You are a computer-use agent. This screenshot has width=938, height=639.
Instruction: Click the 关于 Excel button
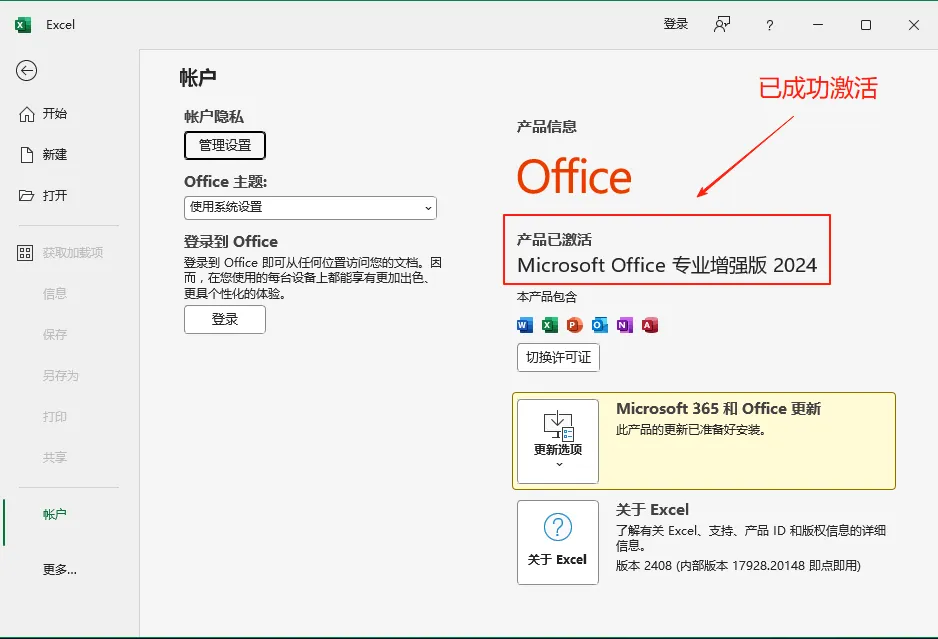558,543
